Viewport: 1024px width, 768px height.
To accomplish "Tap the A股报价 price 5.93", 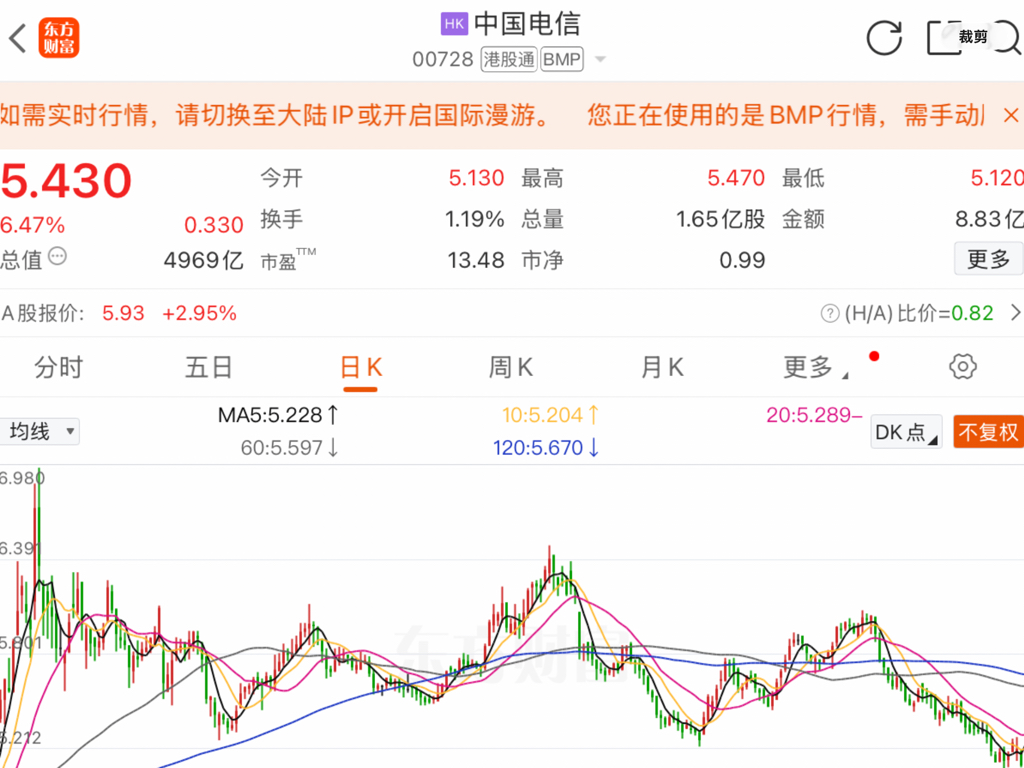I will tap(123, 313).
